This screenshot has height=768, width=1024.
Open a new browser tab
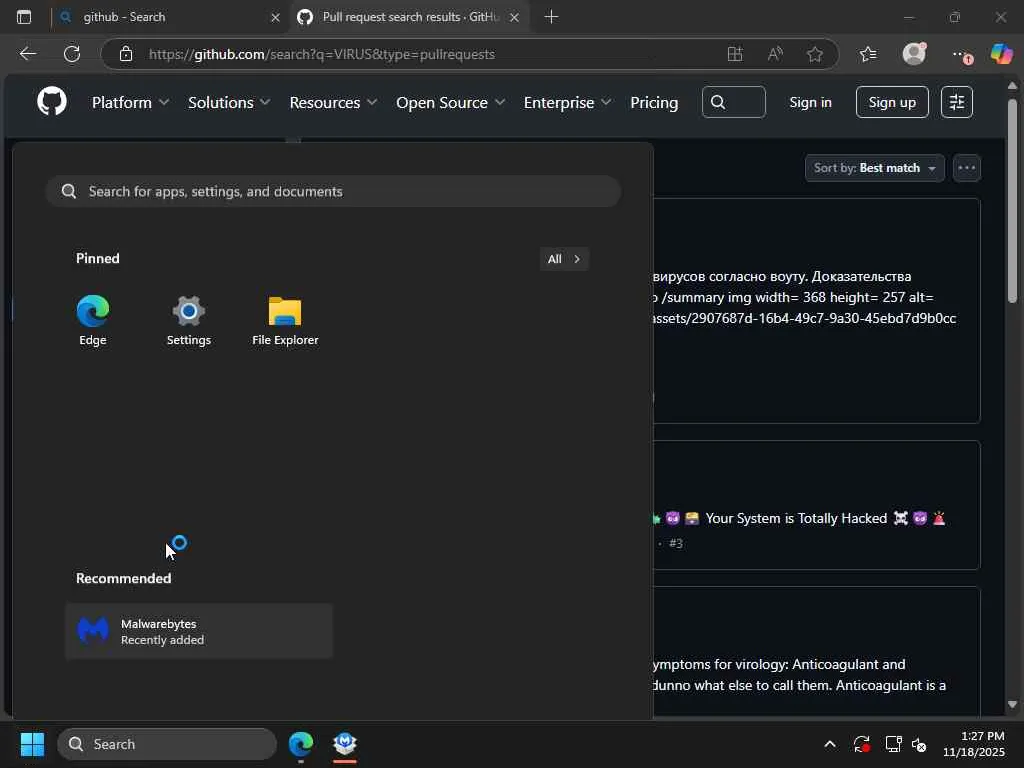click(x=551, y=17)
